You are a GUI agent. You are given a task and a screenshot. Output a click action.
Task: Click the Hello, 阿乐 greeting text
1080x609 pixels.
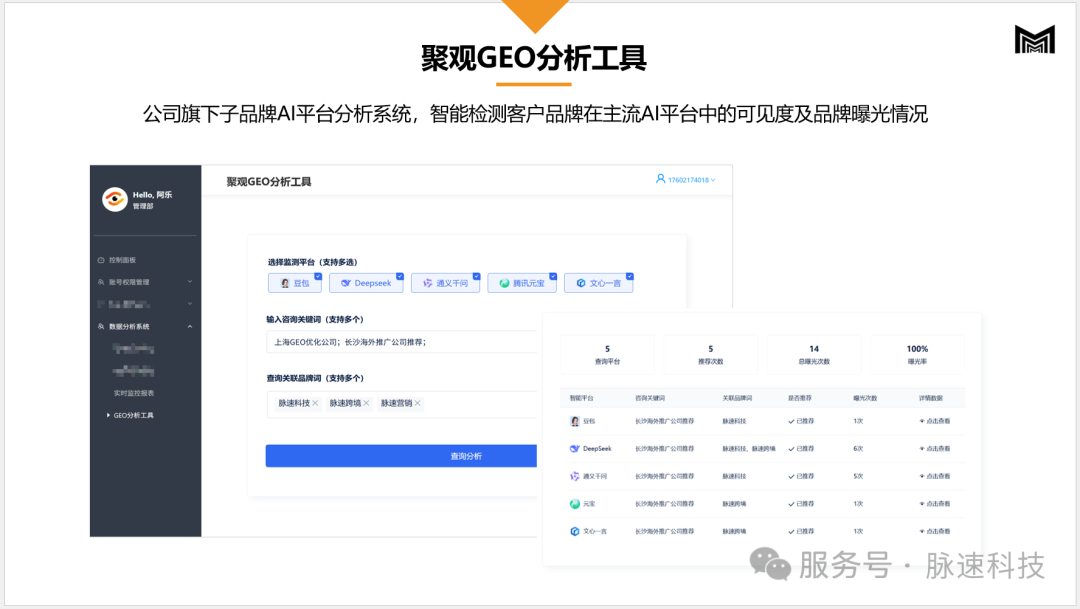[152, 195]
